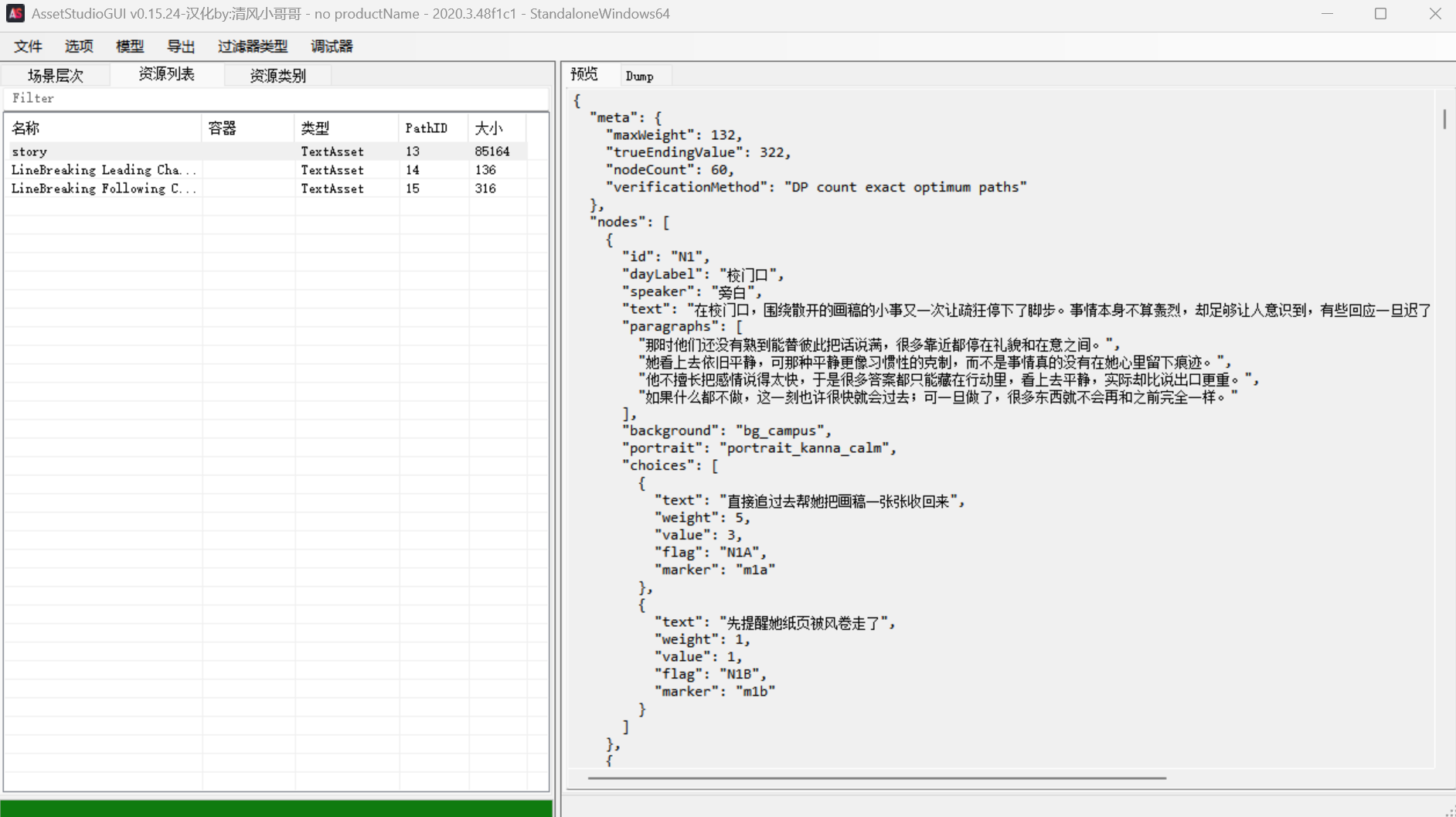Click the preview horizontal scrollbar thumb
This screenshot has width=1456, height=817.
click(876, 778)
